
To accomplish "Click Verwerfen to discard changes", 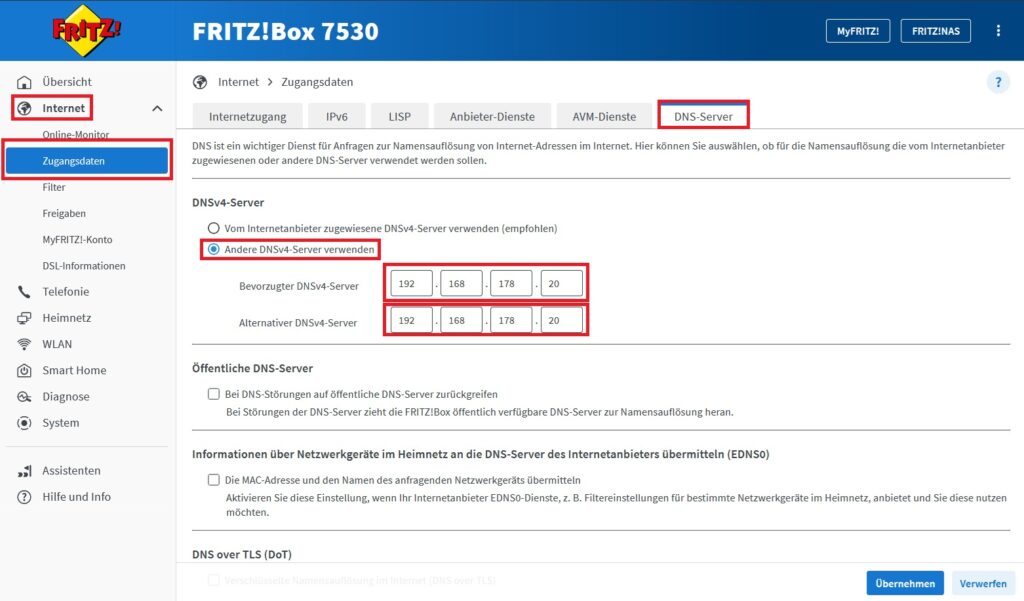I will (x=983, y=583).
